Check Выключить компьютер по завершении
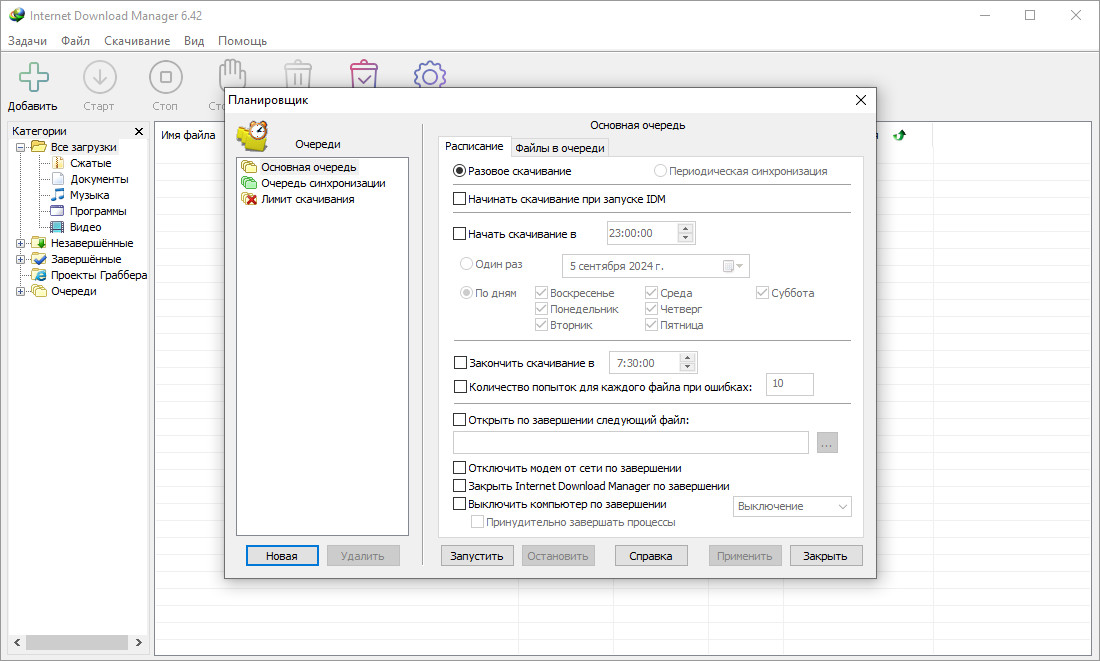The image size is (1100, 661). (x=460, y=504)
